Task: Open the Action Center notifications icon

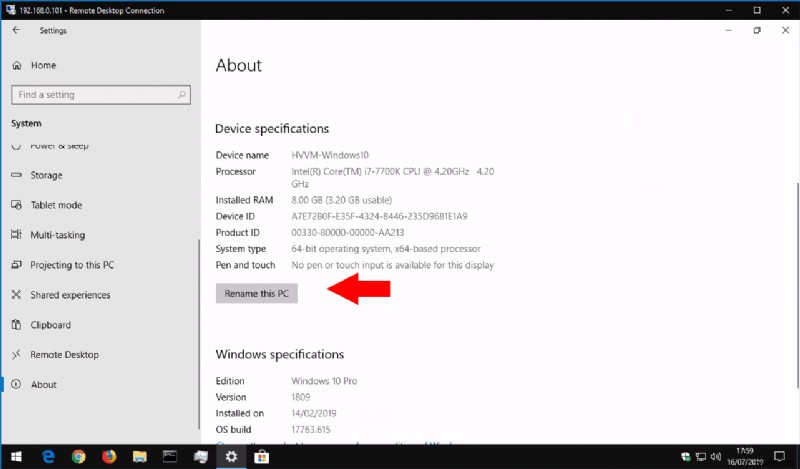Action: (780, 457)
